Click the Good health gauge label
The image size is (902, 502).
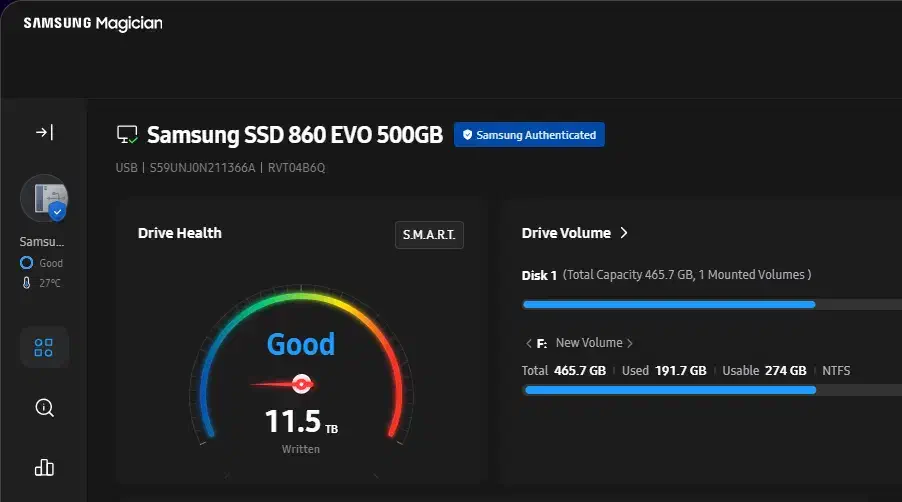pyautogui.click(x=301, y=344)
